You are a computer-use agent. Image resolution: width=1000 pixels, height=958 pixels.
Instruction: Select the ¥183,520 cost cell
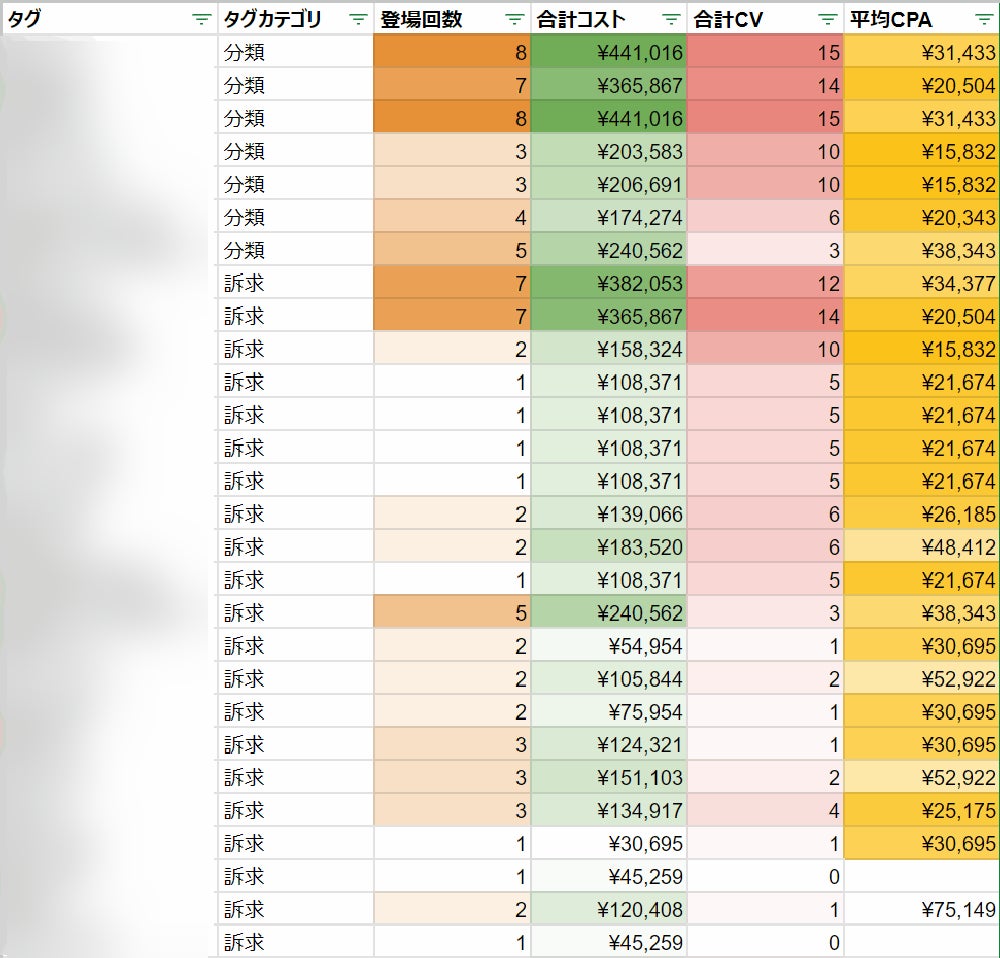(608, 547)
